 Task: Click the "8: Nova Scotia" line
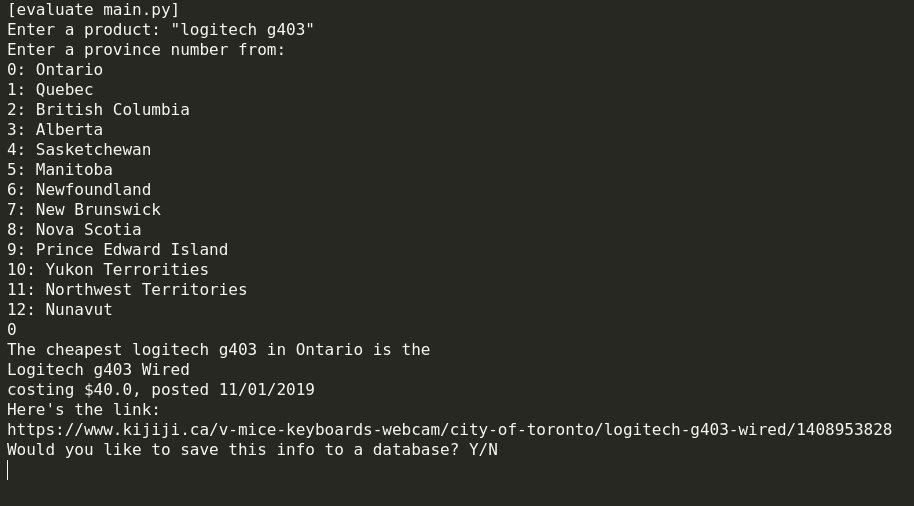74,230
